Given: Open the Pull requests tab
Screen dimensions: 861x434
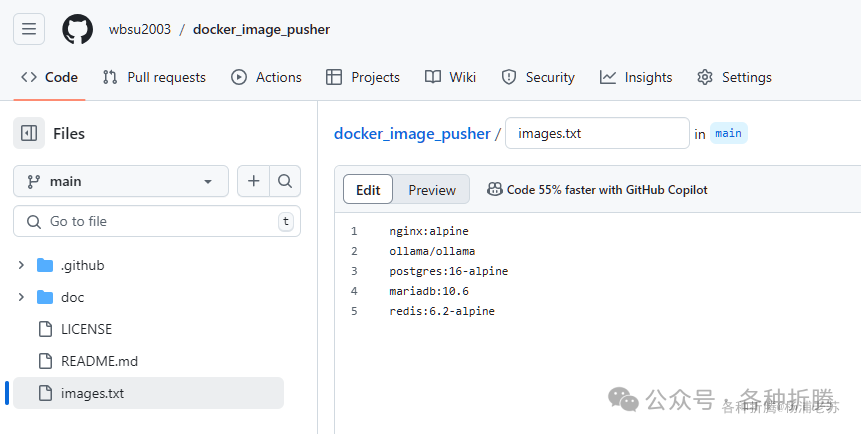Looking at the screenshot, I should coord(154,77).
